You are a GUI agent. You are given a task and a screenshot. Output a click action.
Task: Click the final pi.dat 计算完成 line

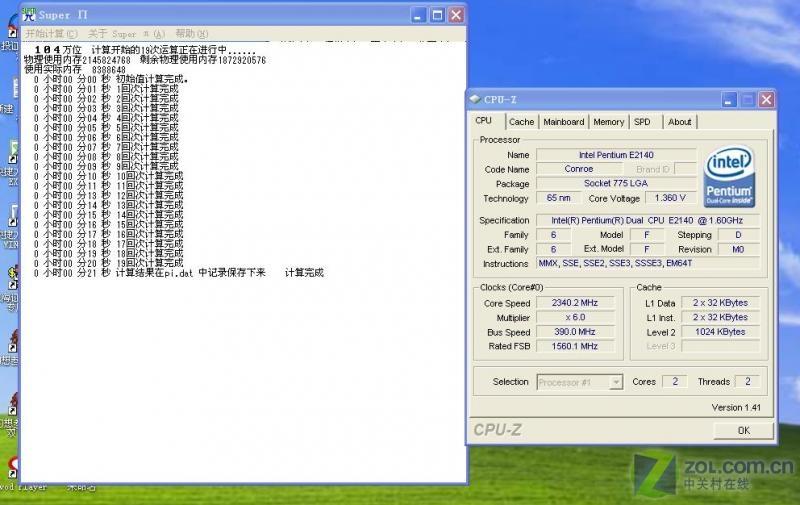point(179,273)
